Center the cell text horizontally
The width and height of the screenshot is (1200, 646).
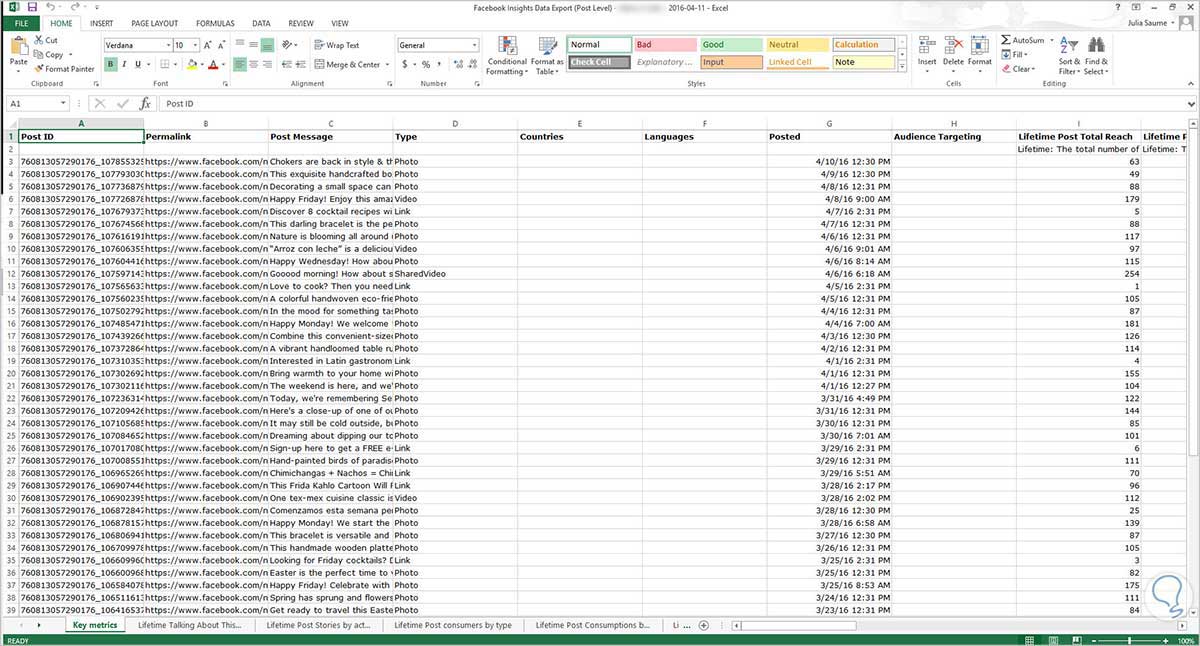pyautogui.click(x=254, y=64)
